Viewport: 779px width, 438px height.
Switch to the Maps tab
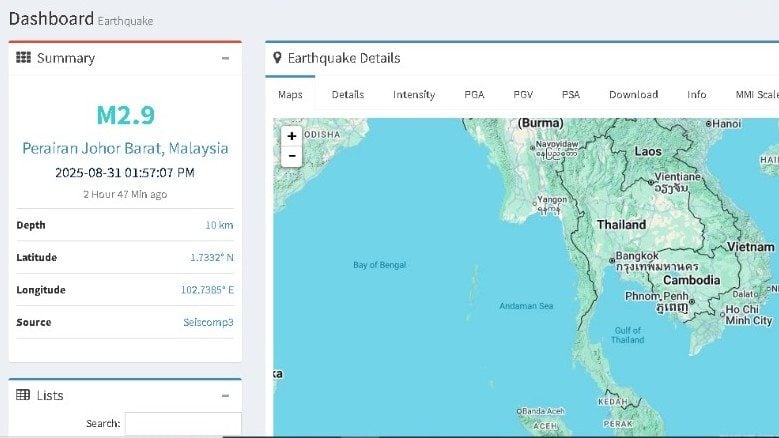point(290,95)
